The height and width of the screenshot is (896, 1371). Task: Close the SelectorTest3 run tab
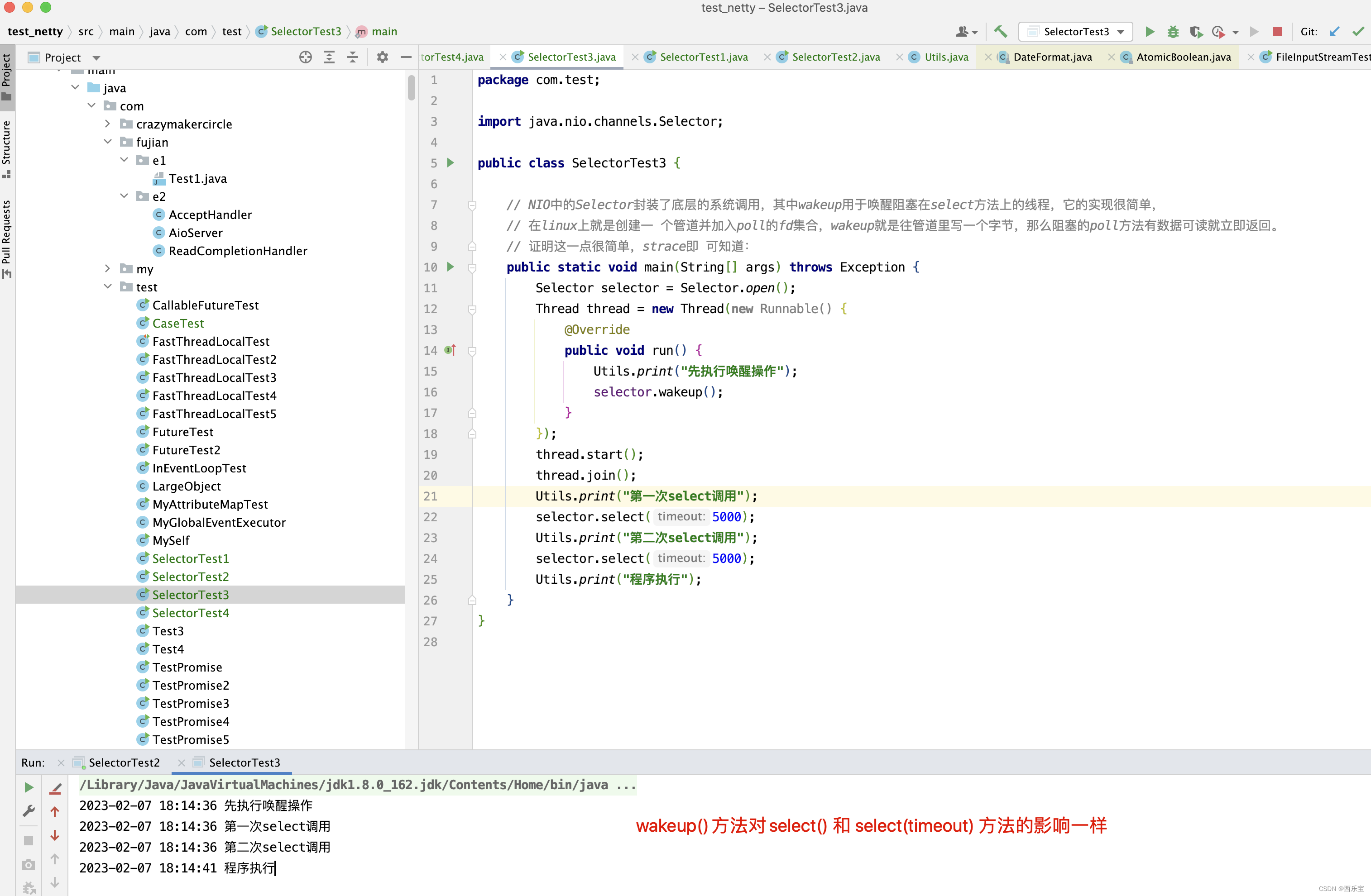tap(182, 763)
